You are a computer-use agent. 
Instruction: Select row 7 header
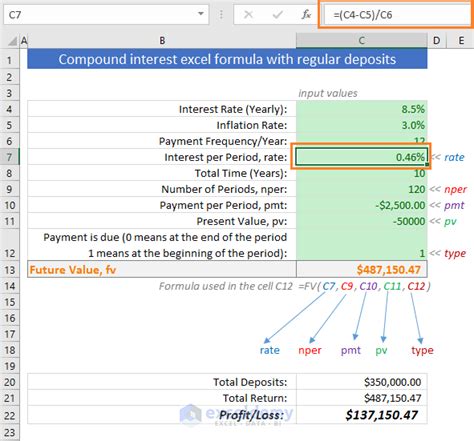click(9, 157)
